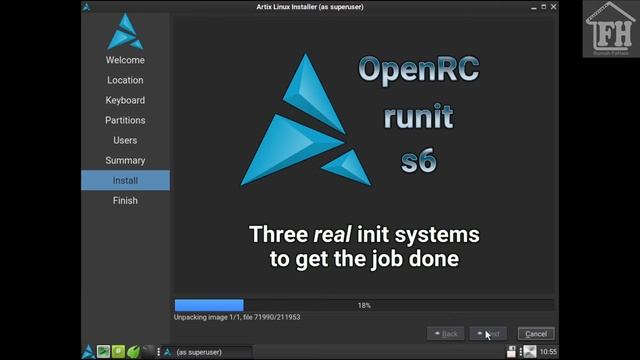Image resolution: width=640 pixels, height=360 pixels.
Task: Click the OpenRC text in slideshow
Action: pos(418,70)
